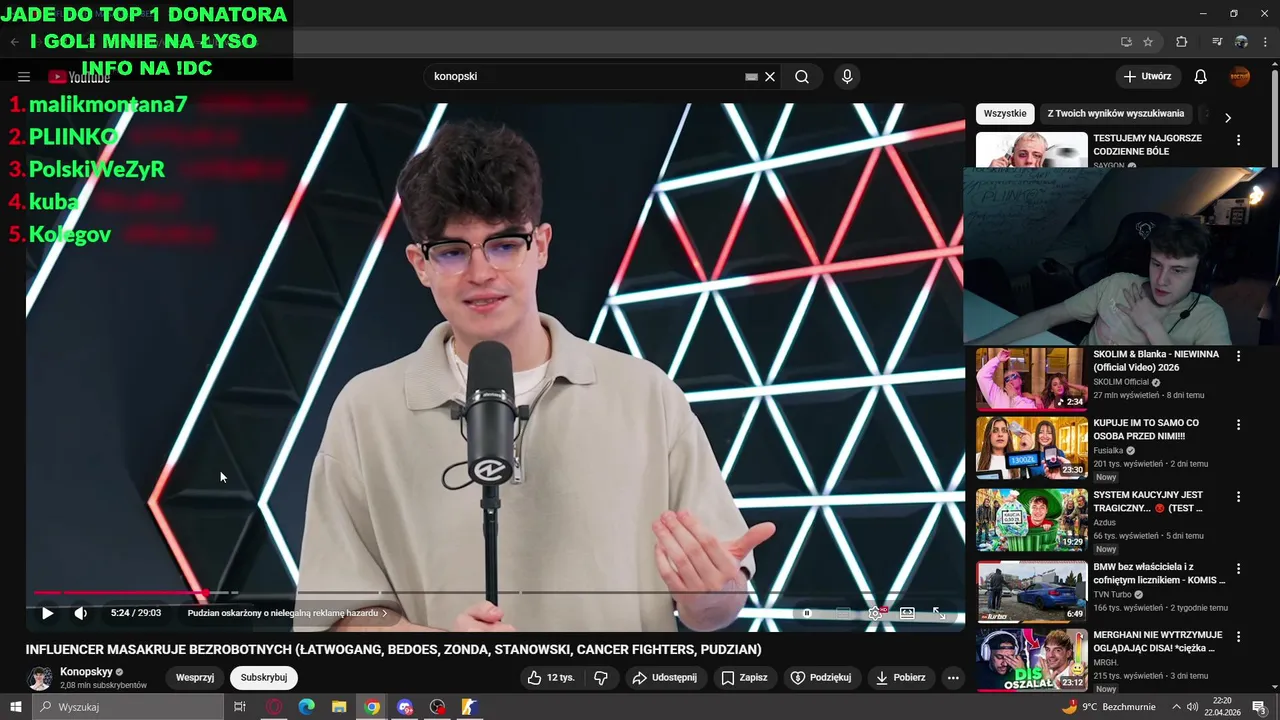Click the install-app icon in Chrome's address bar
The image size is (1280, 720).
click(x=1126, y=42)
